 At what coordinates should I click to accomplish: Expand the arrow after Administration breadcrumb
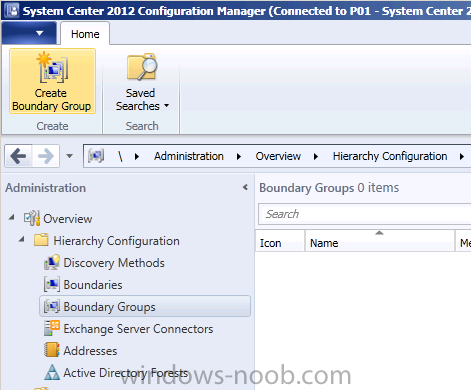coord(239,156)
